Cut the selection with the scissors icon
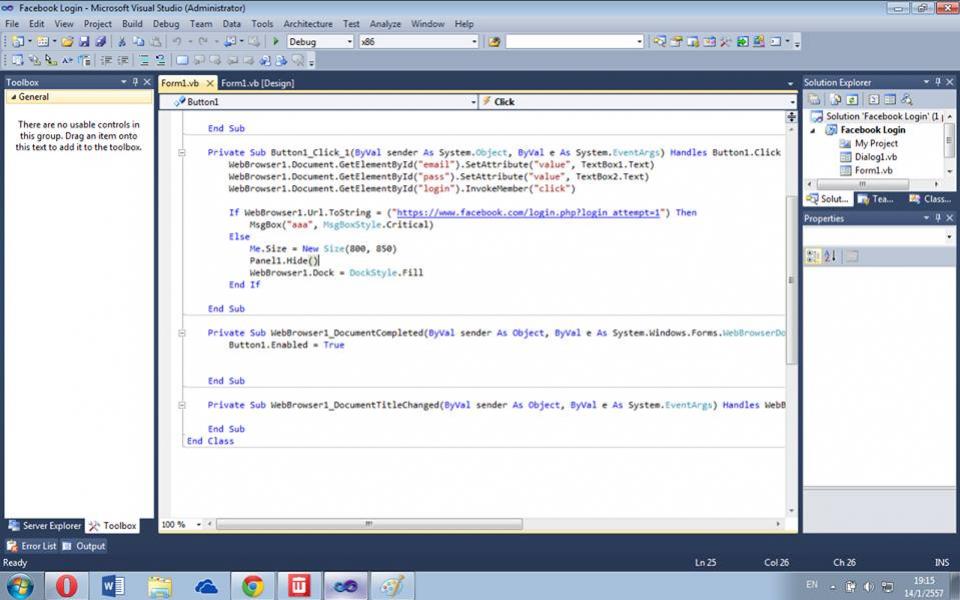The width and height of the screenshot is (960, 600). tap(122, 42)
